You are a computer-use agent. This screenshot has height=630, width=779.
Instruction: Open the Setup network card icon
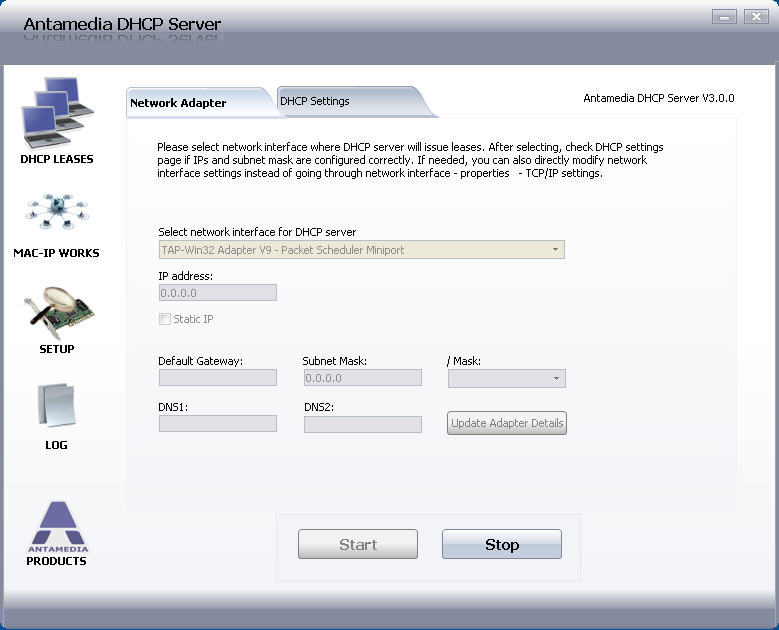[x=59, y=313]
